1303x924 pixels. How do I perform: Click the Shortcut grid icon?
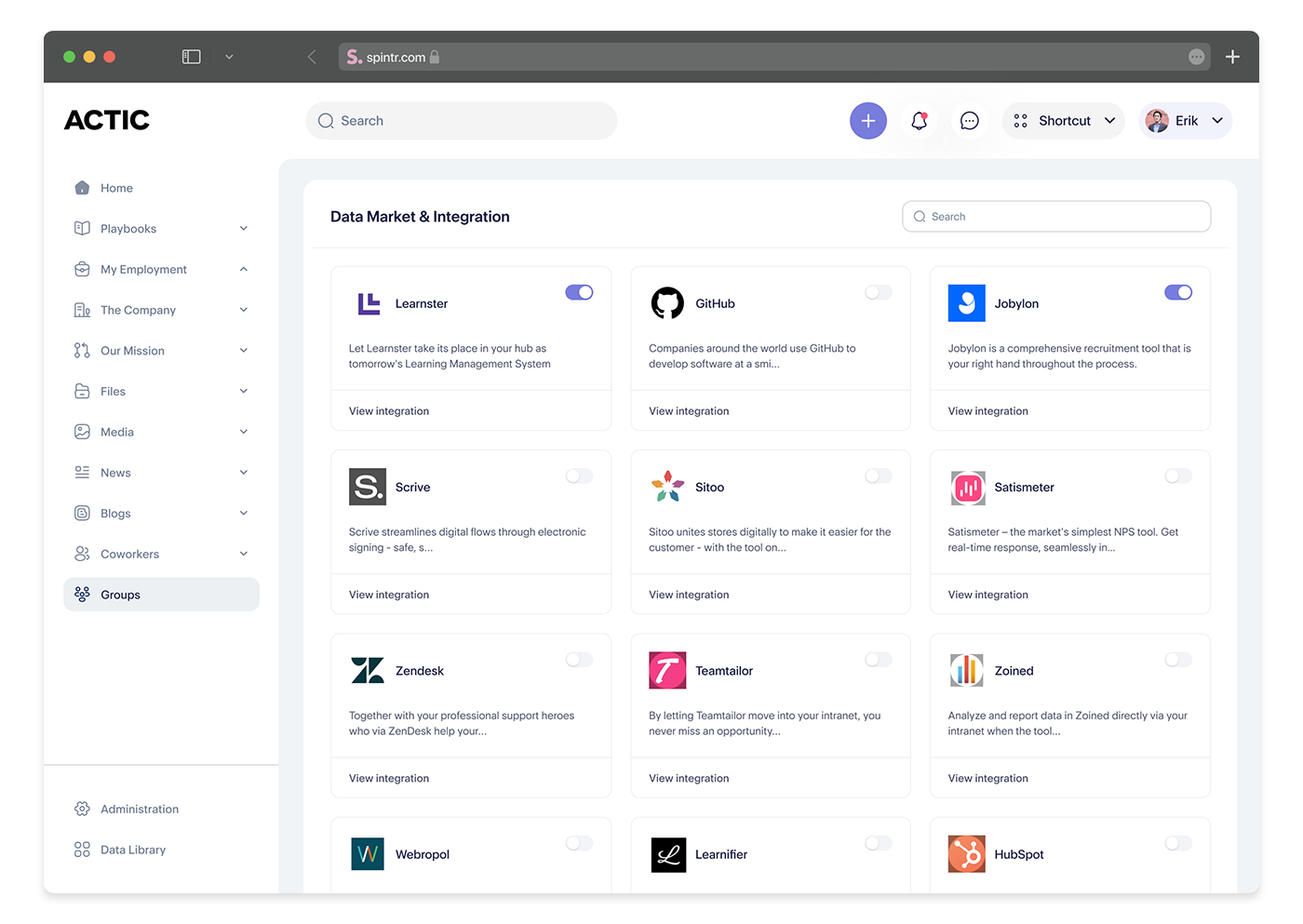click(x=1021, y=121)
